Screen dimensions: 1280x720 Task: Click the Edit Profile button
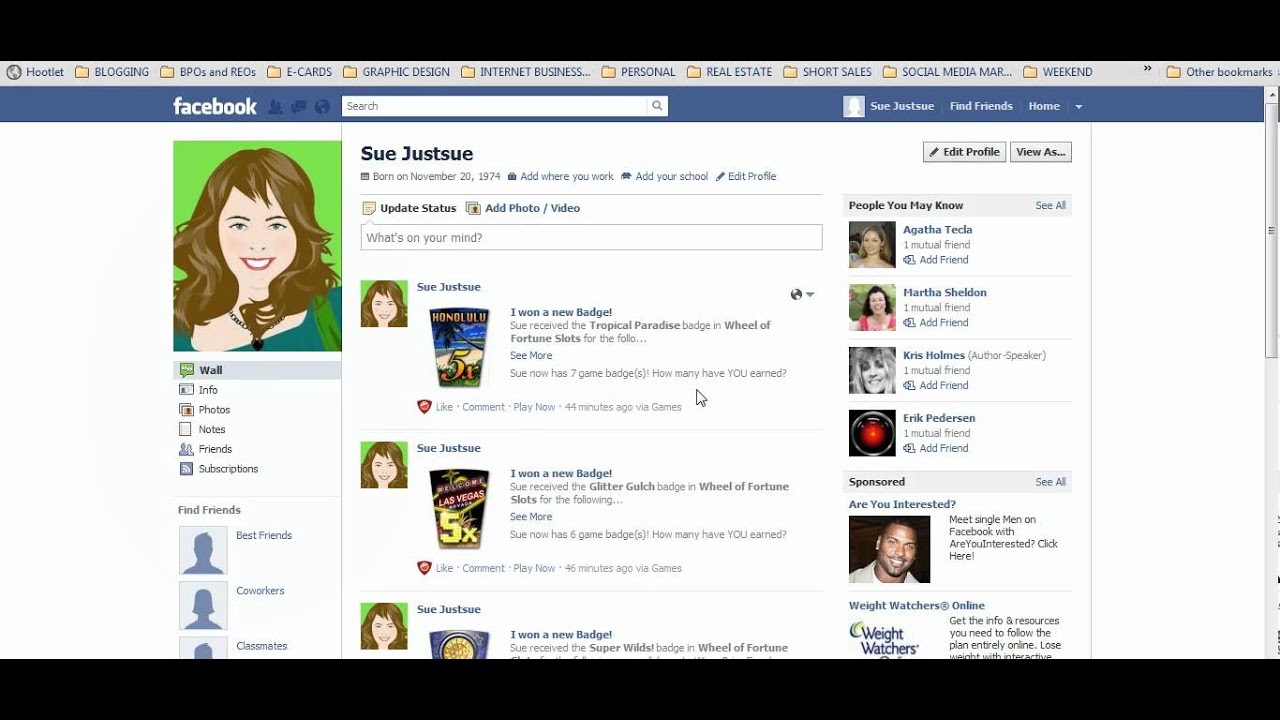tap(964, 152)
